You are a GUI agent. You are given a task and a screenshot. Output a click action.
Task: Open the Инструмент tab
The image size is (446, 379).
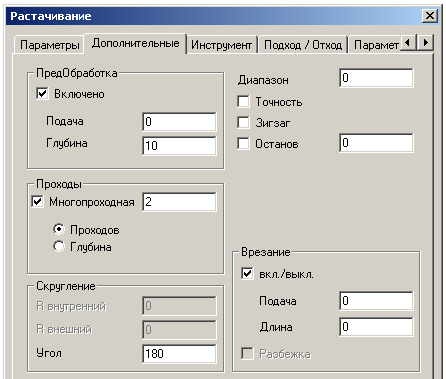222,45
